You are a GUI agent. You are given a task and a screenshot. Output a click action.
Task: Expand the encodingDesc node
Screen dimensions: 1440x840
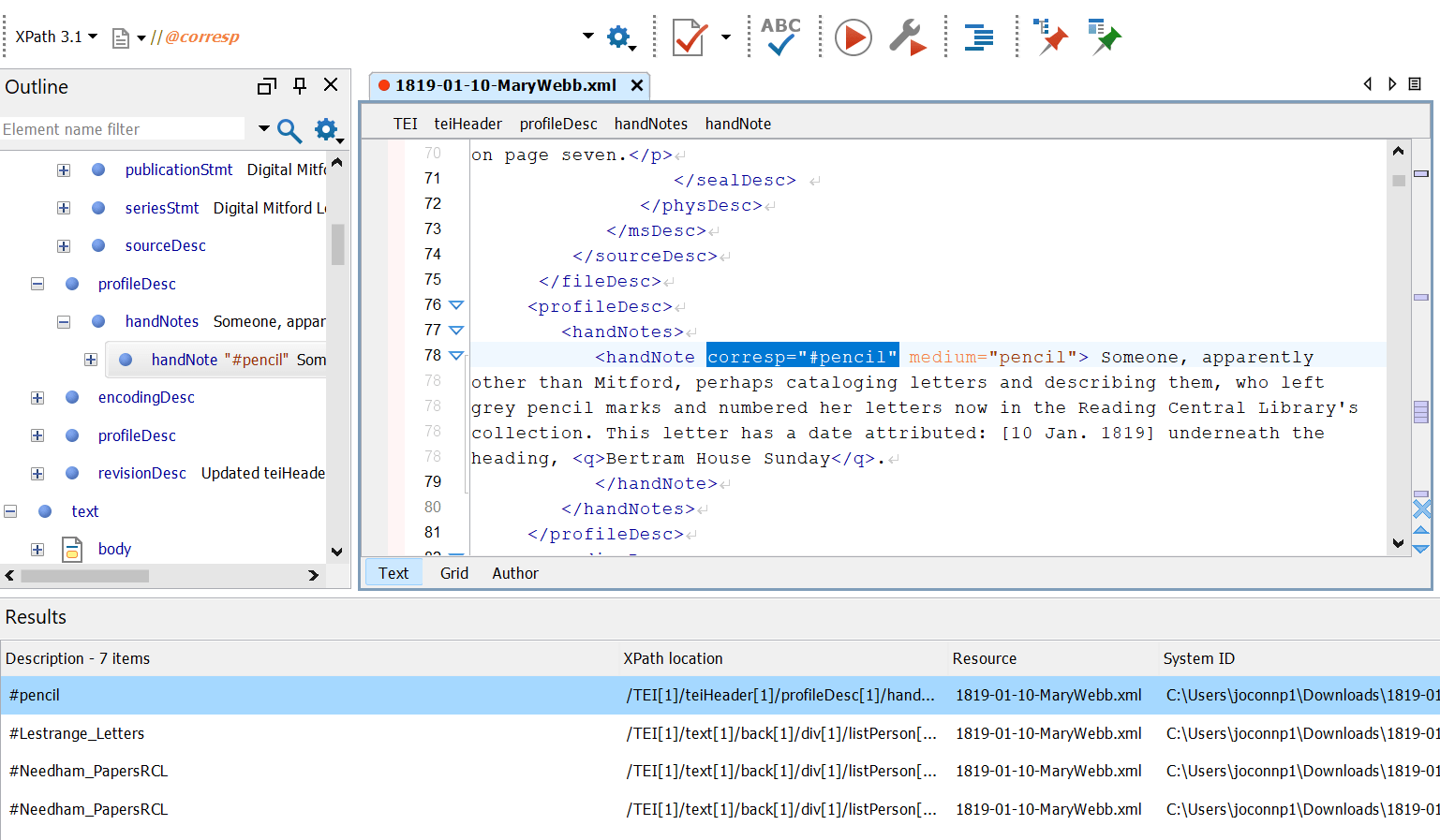pos(37,398)
